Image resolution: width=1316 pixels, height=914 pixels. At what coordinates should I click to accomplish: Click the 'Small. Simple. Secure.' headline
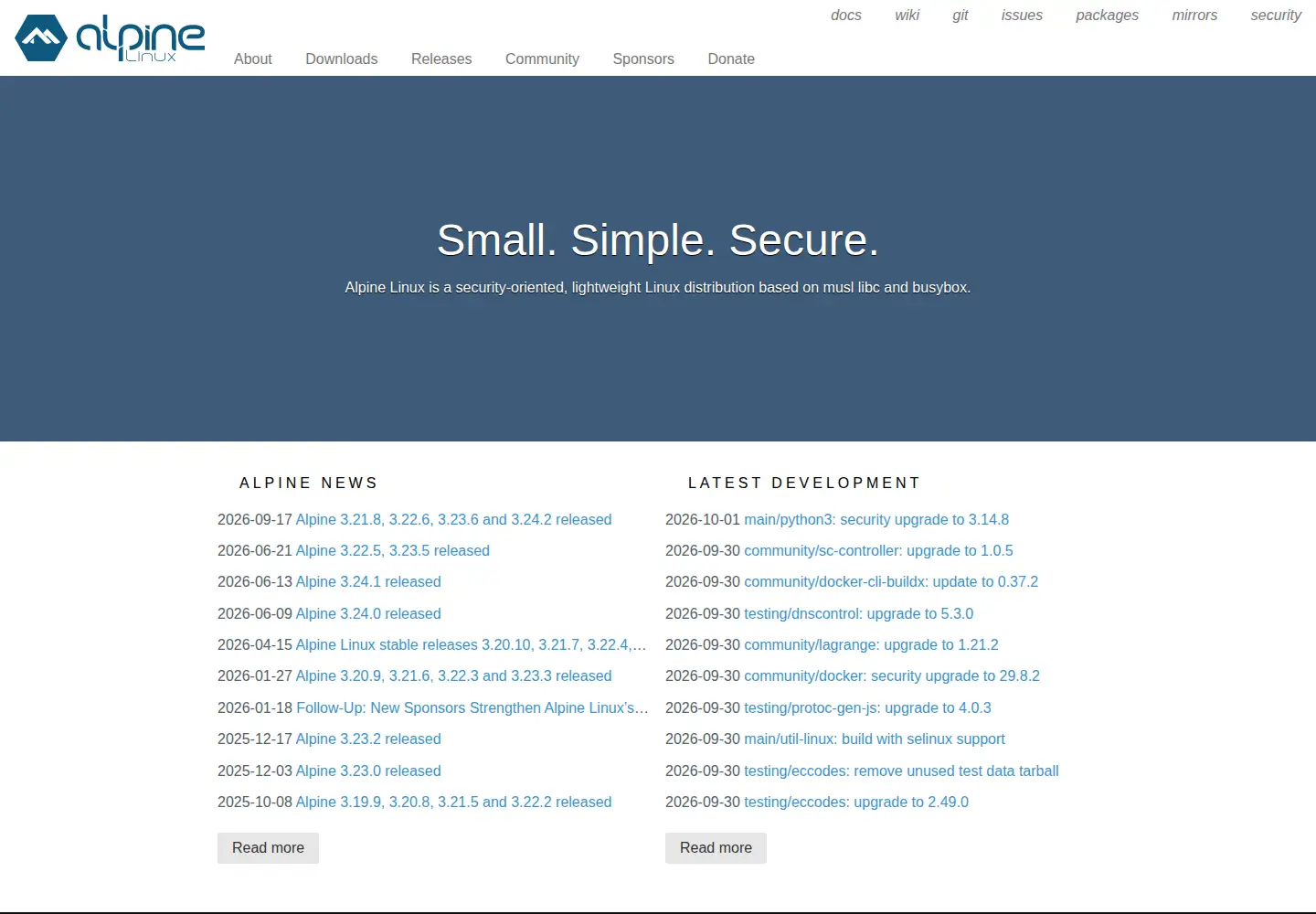(x=658, y=239)
